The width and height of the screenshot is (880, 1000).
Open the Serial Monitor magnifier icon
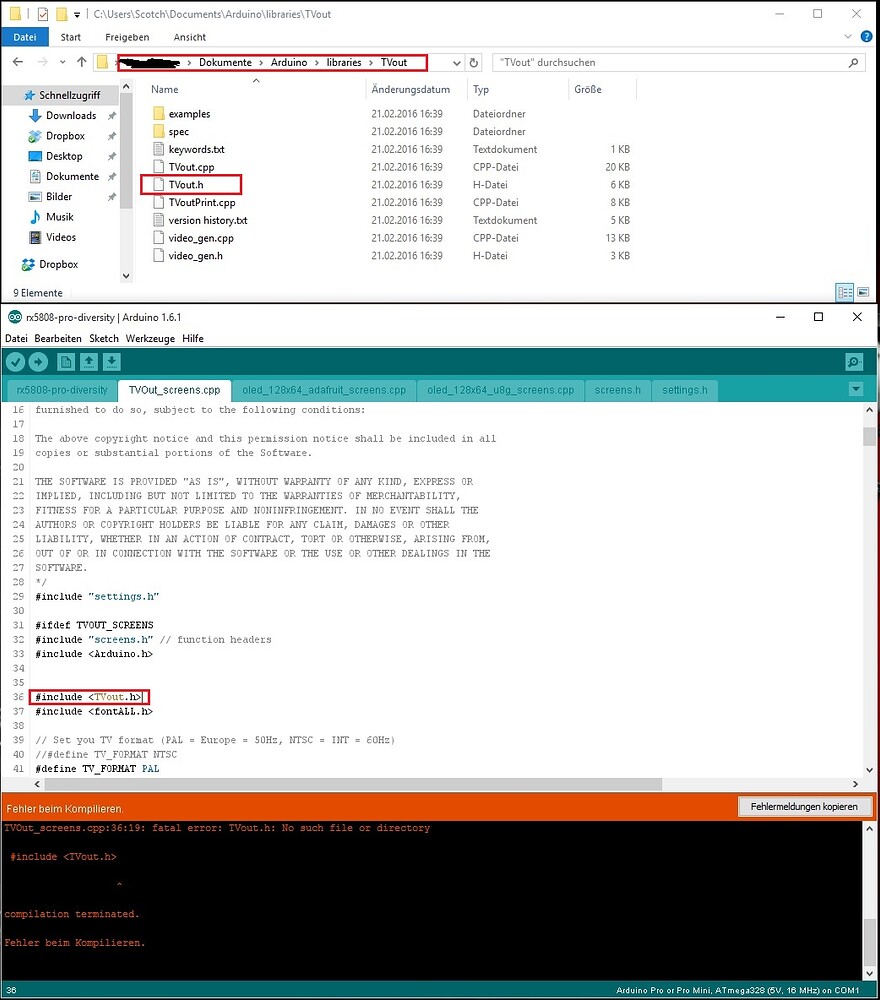coord(853,361)
